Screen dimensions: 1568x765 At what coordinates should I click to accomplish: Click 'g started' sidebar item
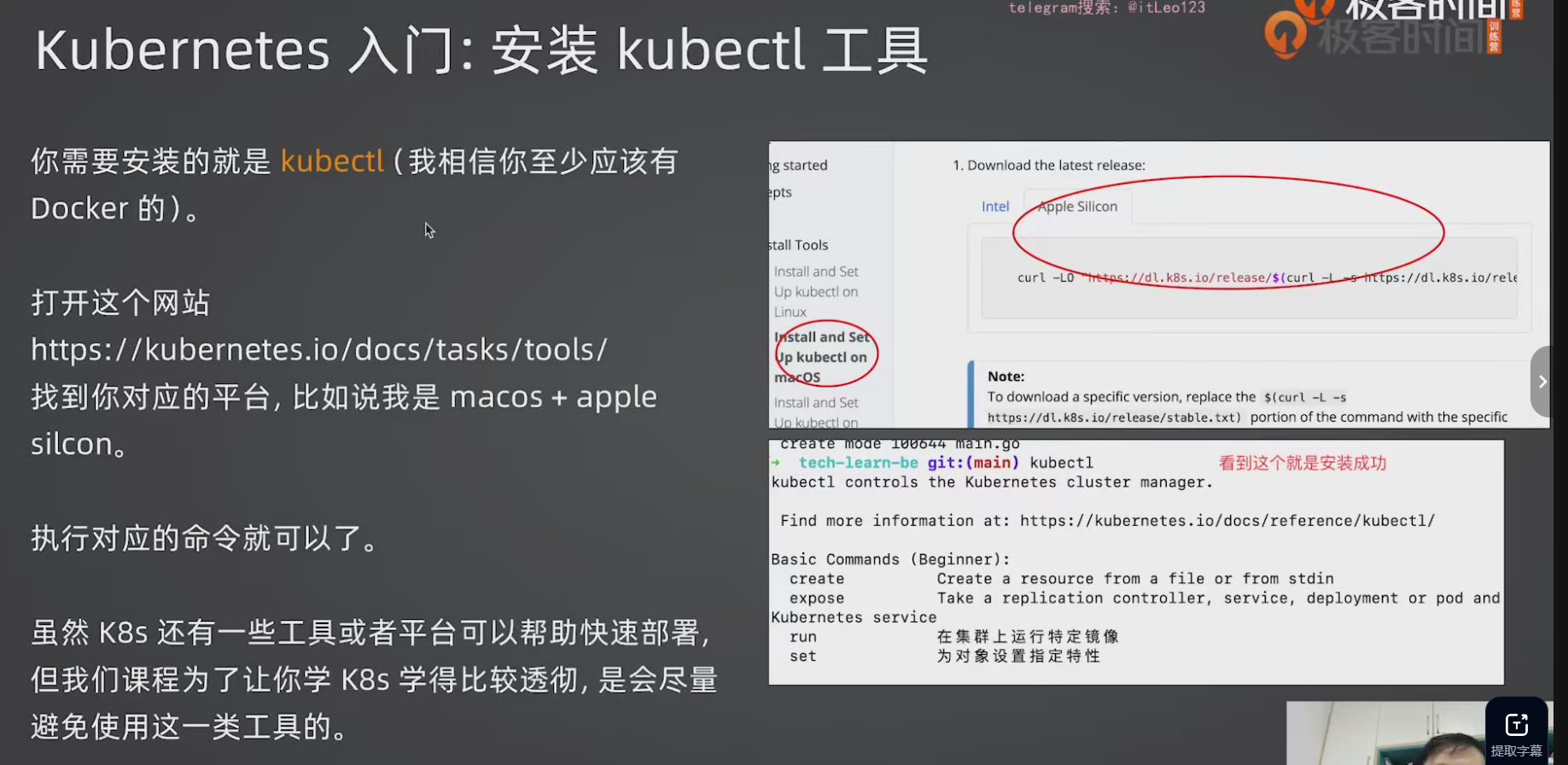(x=799, y=166)
